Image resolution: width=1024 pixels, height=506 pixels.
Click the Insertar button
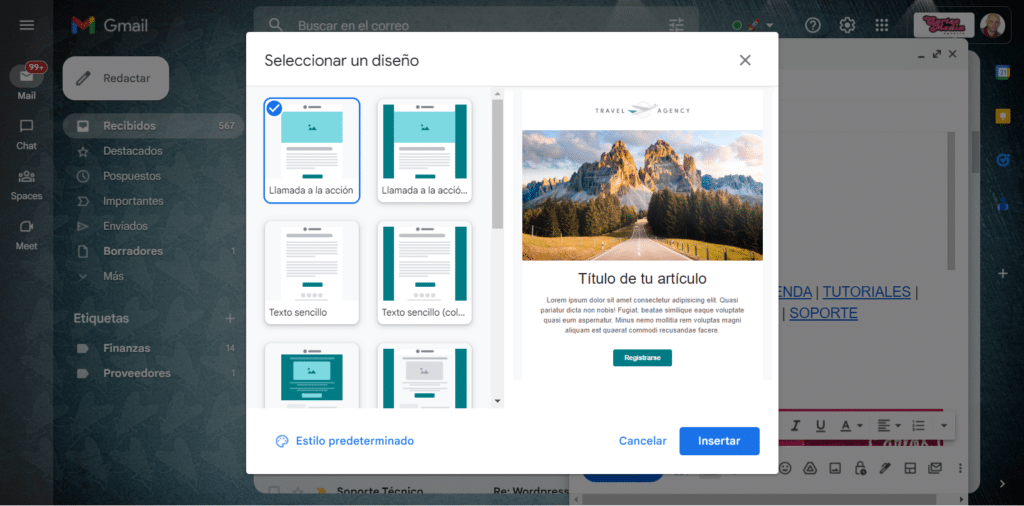coord(719,441)
